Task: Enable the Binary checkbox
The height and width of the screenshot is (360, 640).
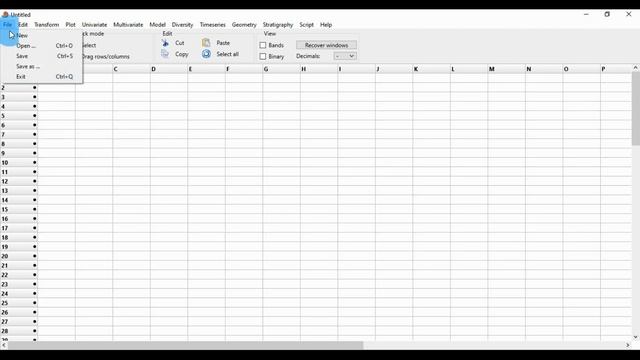Action: coord(263,56)
